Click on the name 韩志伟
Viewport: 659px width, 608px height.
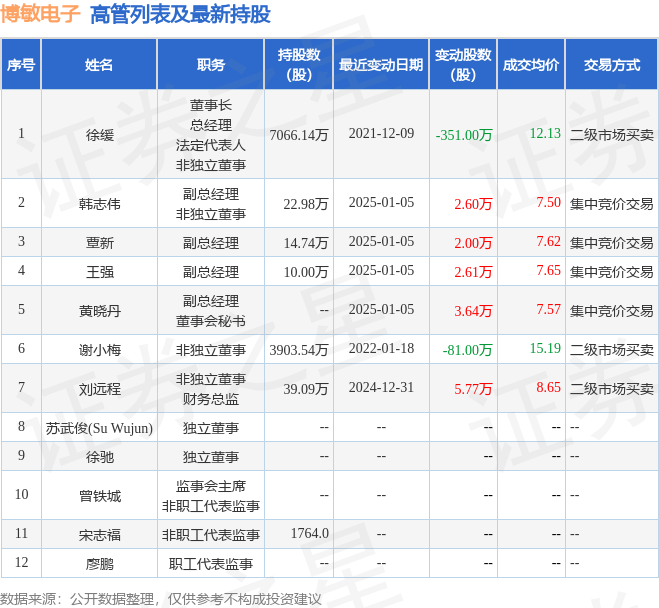point(99,203)
